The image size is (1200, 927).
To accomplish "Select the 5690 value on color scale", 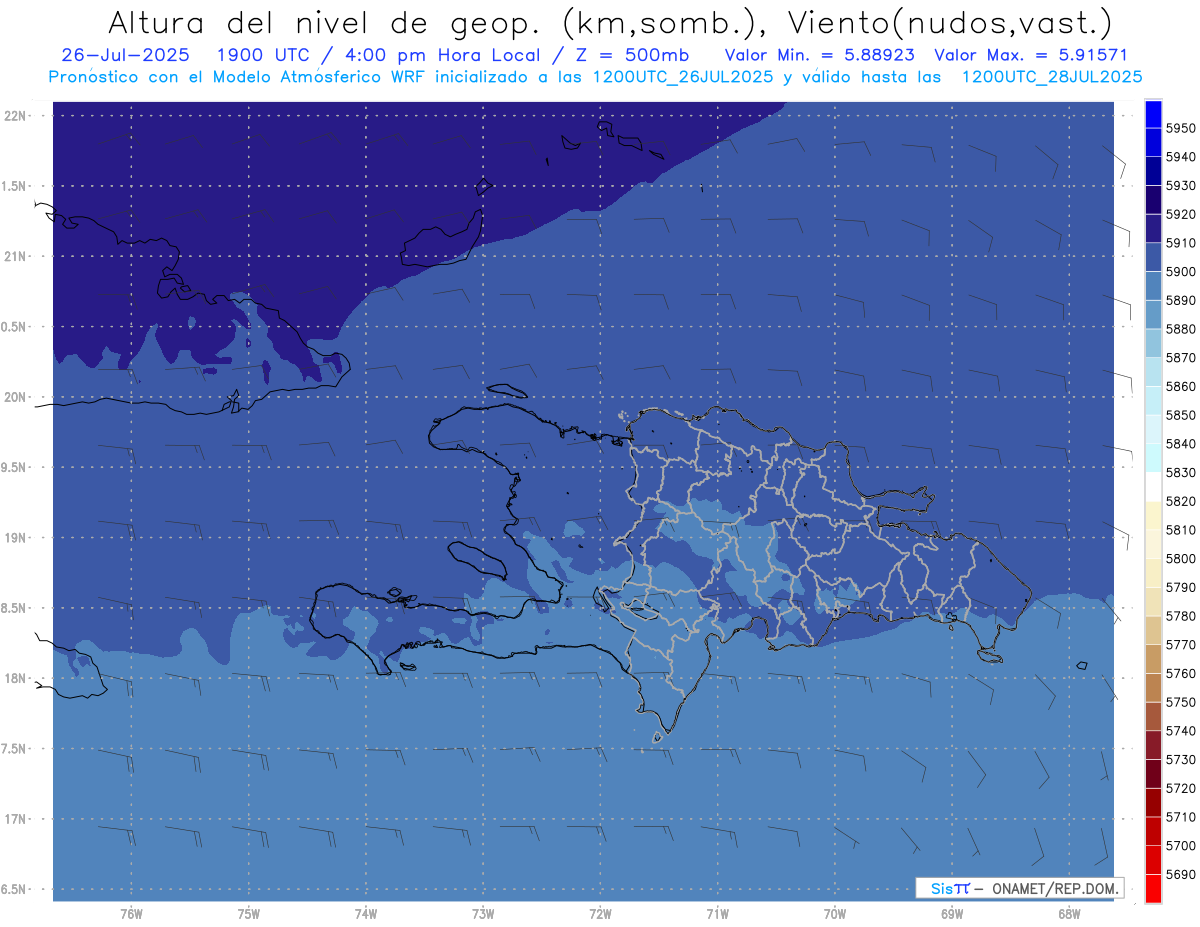I will tap(1180, 874).
